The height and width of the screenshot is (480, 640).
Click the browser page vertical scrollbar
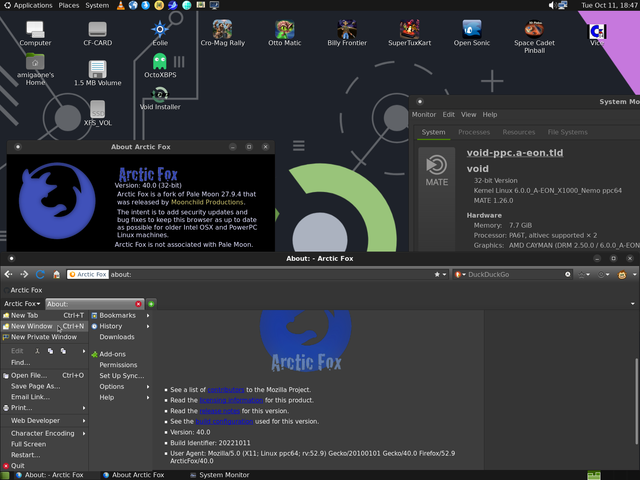coord(636,401)
